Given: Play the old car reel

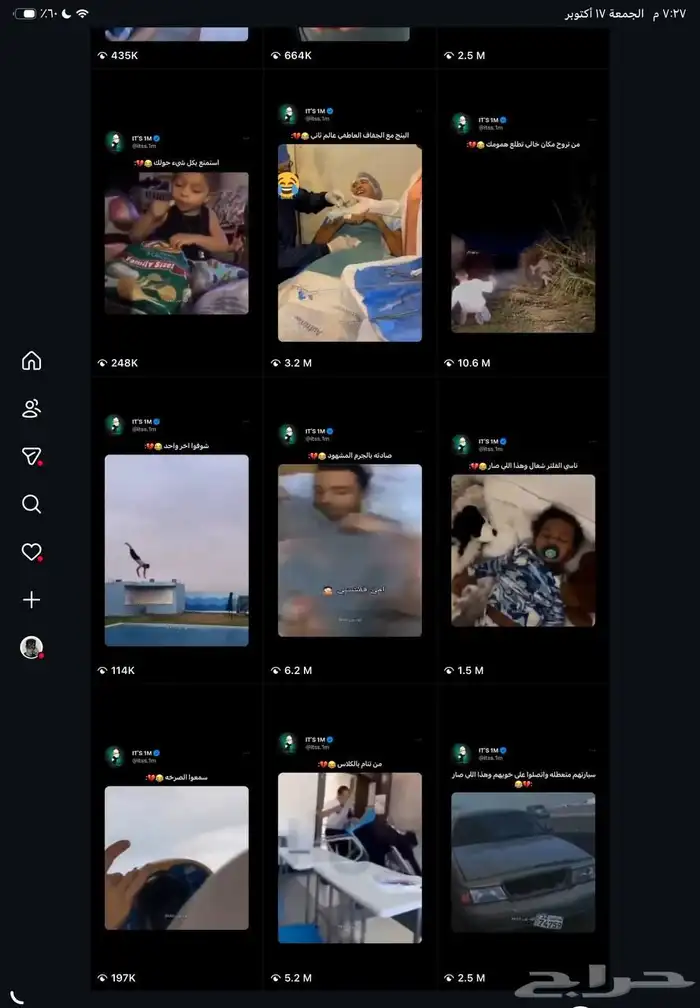Looking at the screenshot, I should point(522,862).
